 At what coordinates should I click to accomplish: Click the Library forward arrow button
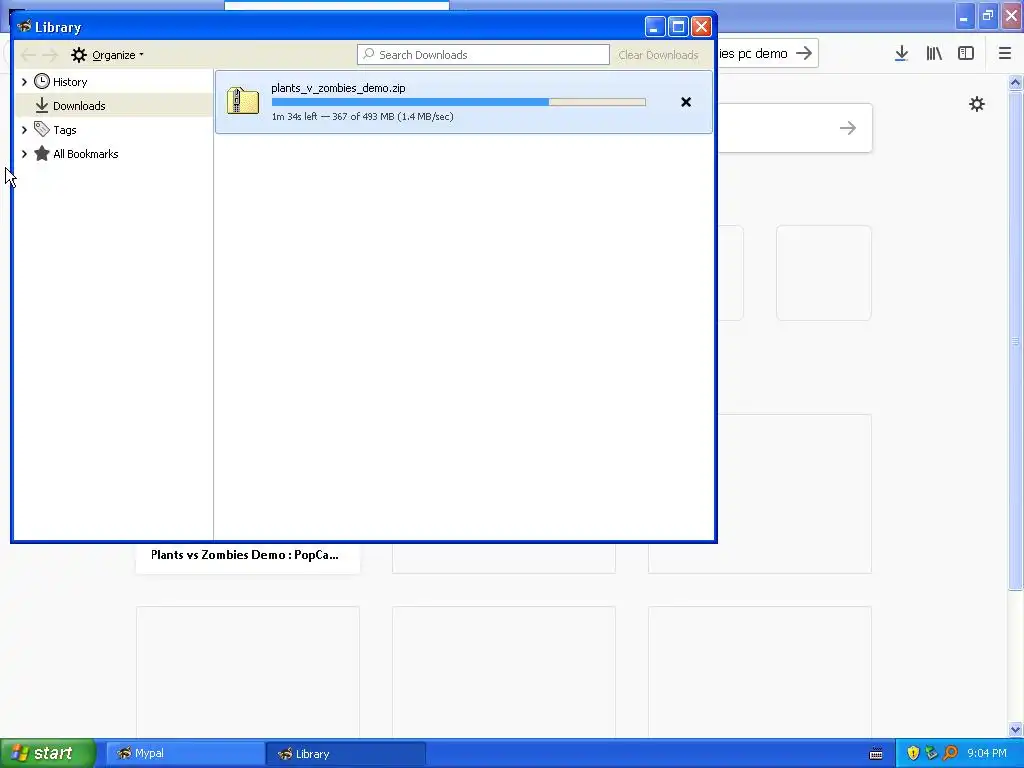50,55
